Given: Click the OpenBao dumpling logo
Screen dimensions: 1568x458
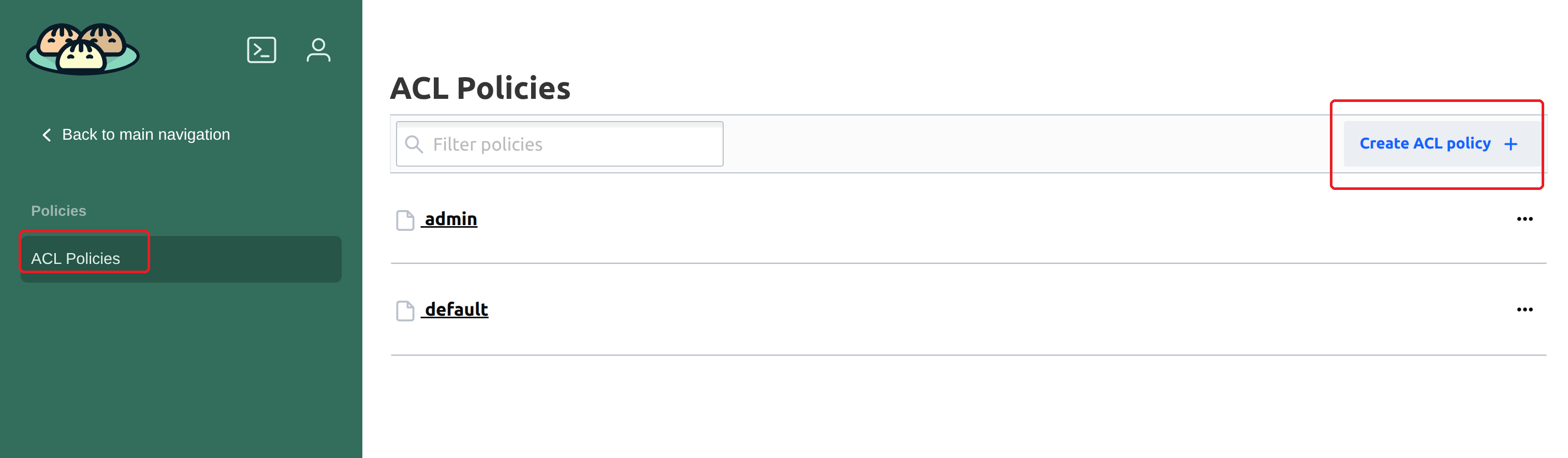Looking at the screenshot, I should click(x=83, y=49).
